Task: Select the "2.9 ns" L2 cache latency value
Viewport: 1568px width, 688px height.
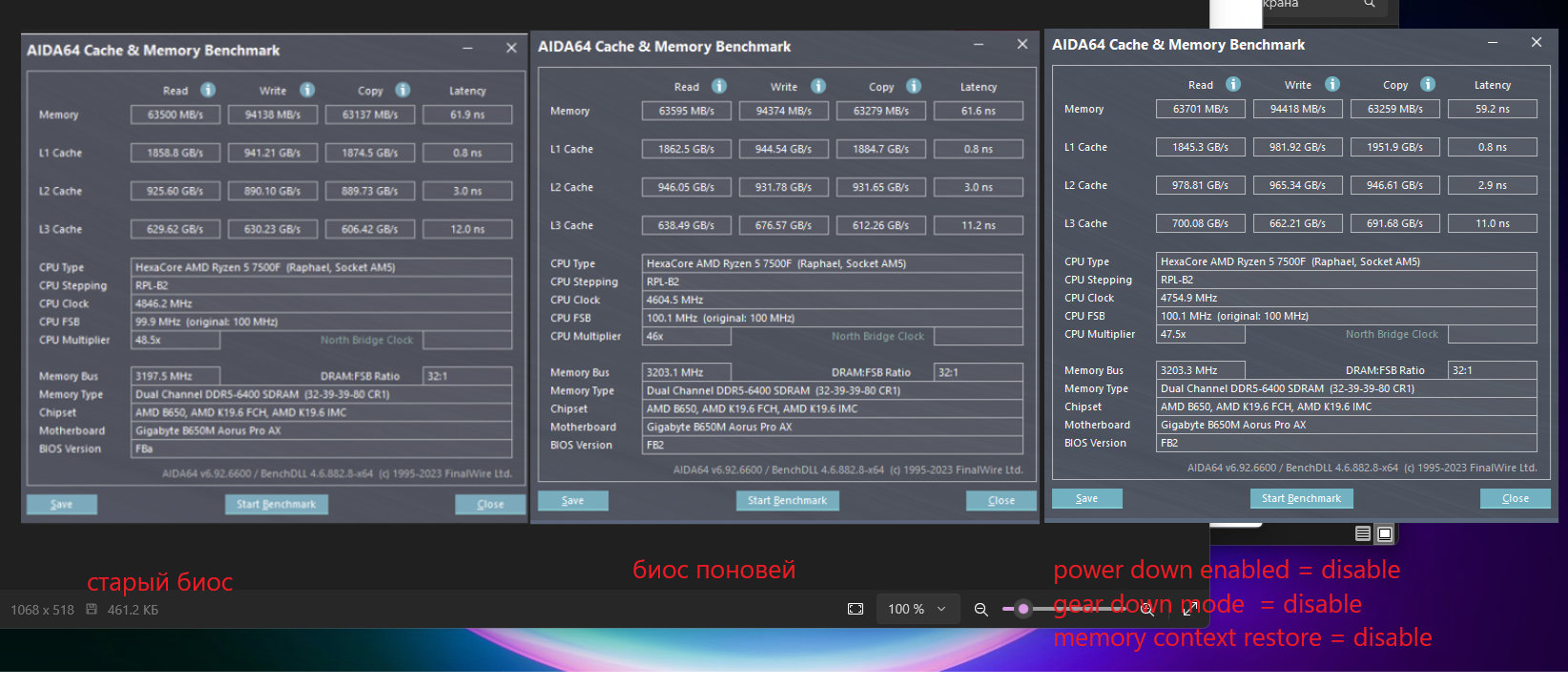Action: [x=1493, y=185]
